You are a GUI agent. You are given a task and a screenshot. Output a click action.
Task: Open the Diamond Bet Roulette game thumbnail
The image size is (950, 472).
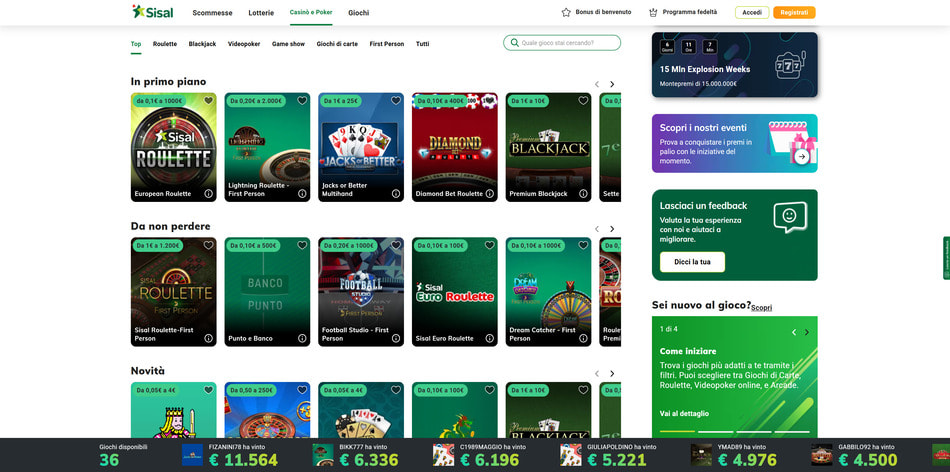pos(455,147)
